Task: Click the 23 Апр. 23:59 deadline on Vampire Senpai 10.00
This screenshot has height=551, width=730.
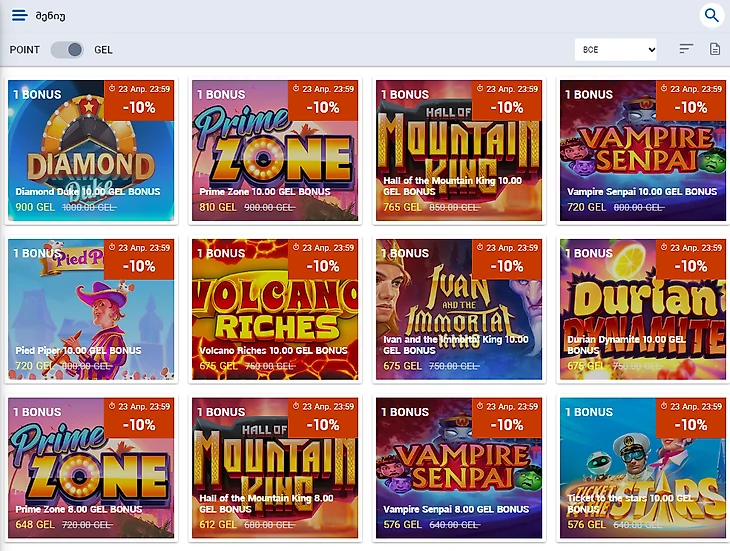Action: (x=696, y=89)
